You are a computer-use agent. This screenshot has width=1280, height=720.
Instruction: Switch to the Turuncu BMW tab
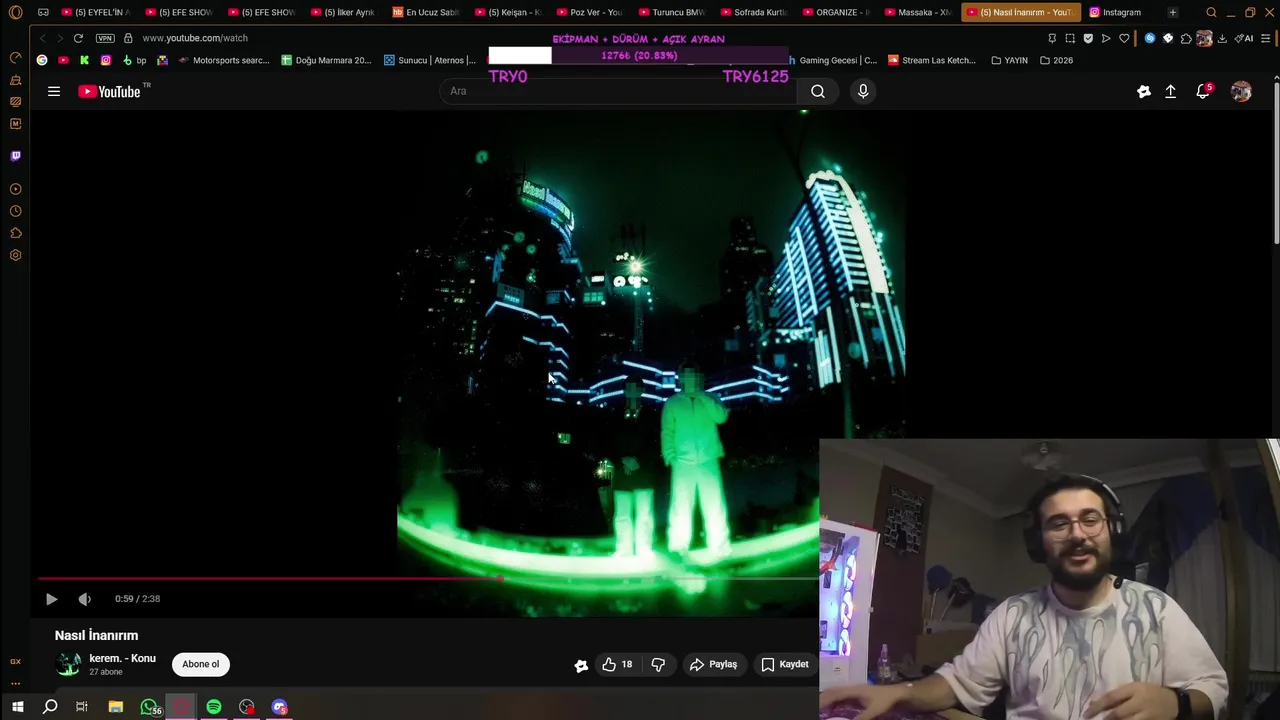coord(671,12)
